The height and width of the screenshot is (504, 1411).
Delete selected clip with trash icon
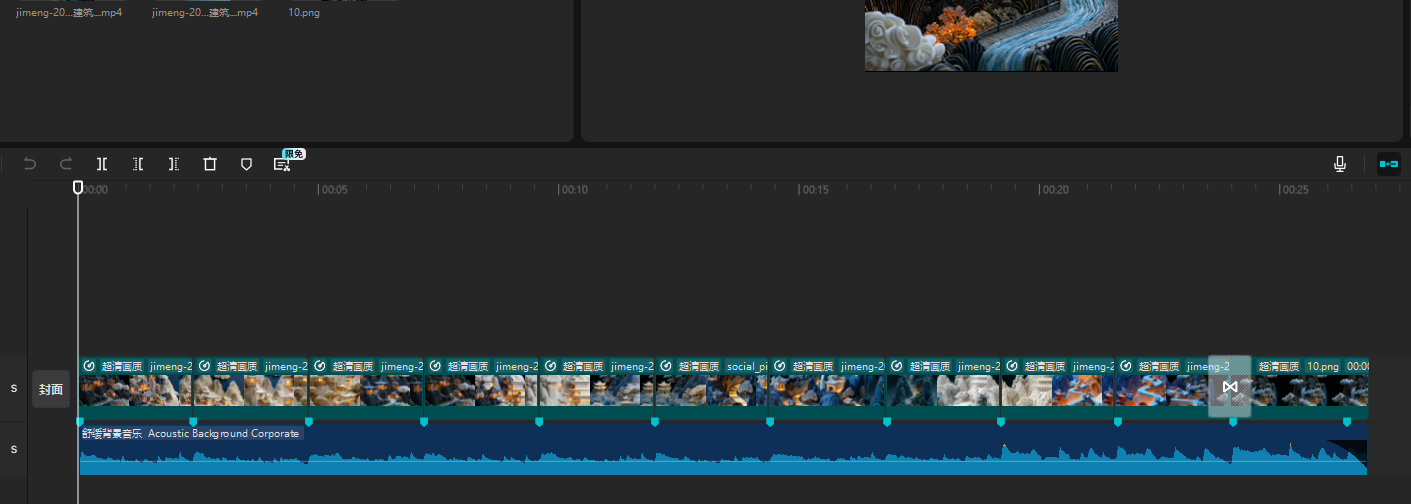(210, 164)
